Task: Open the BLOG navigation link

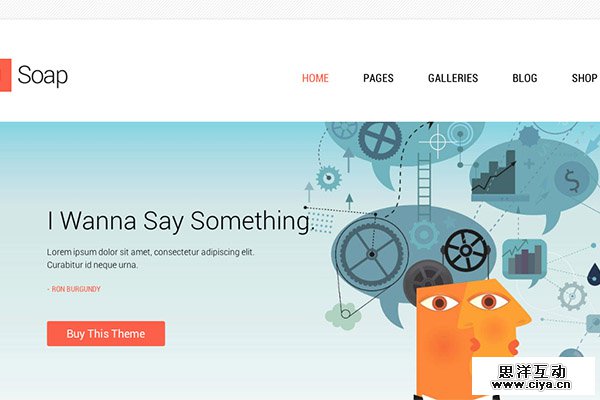Action: click(525, 78)
